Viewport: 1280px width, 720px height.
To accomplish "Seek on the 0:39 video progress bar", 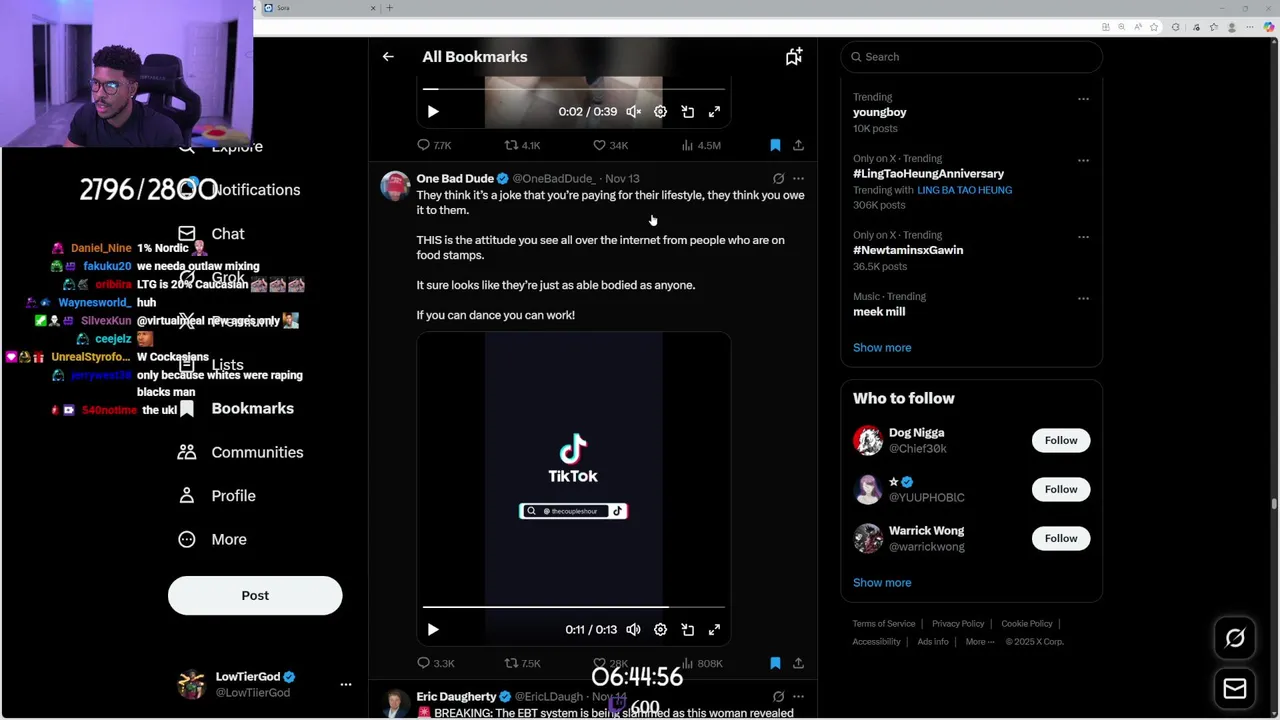I will click(x=573, y=89).
